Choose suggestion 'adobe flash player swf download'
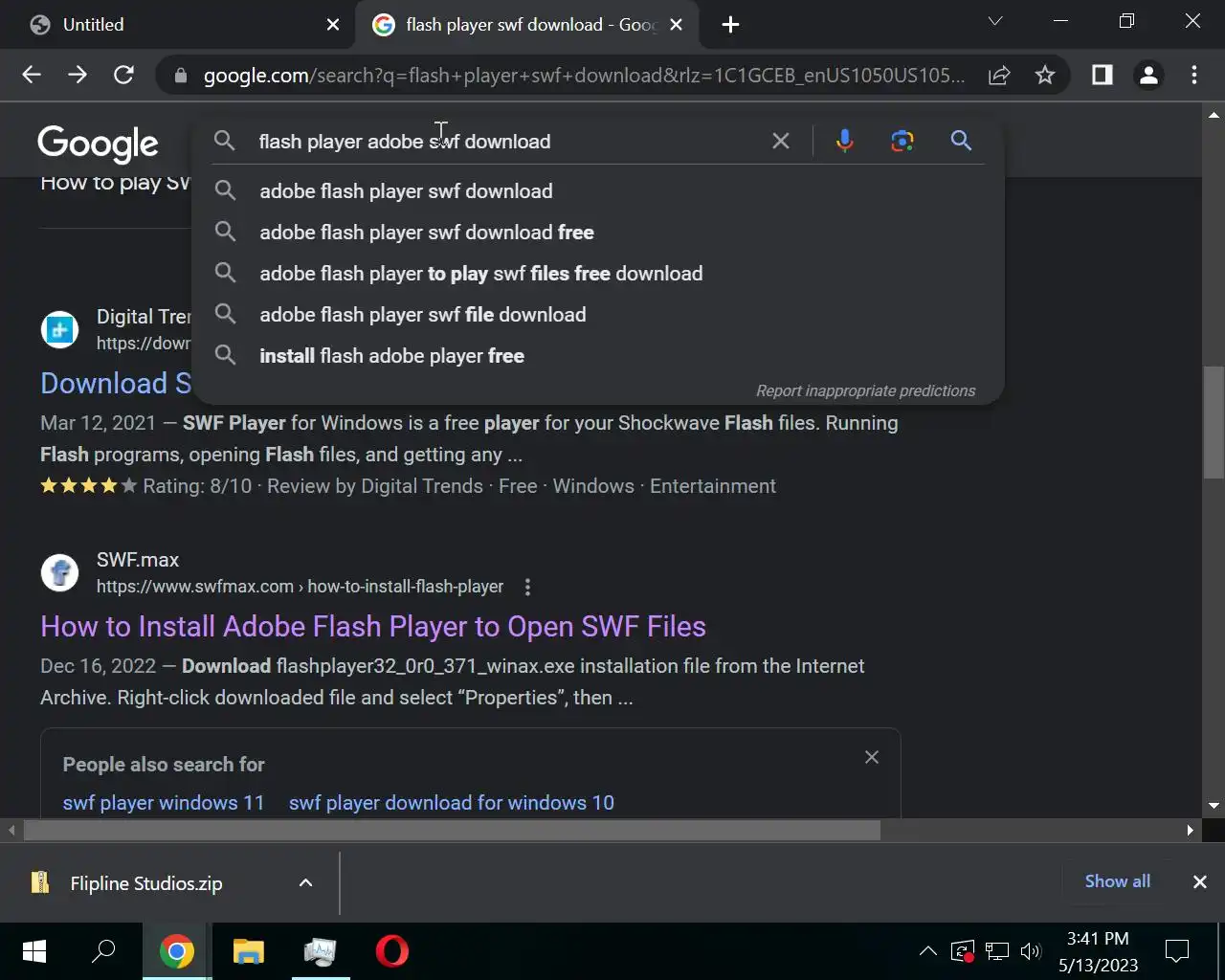The width and height of the screenshot is (1225, 980). [598, 191]
